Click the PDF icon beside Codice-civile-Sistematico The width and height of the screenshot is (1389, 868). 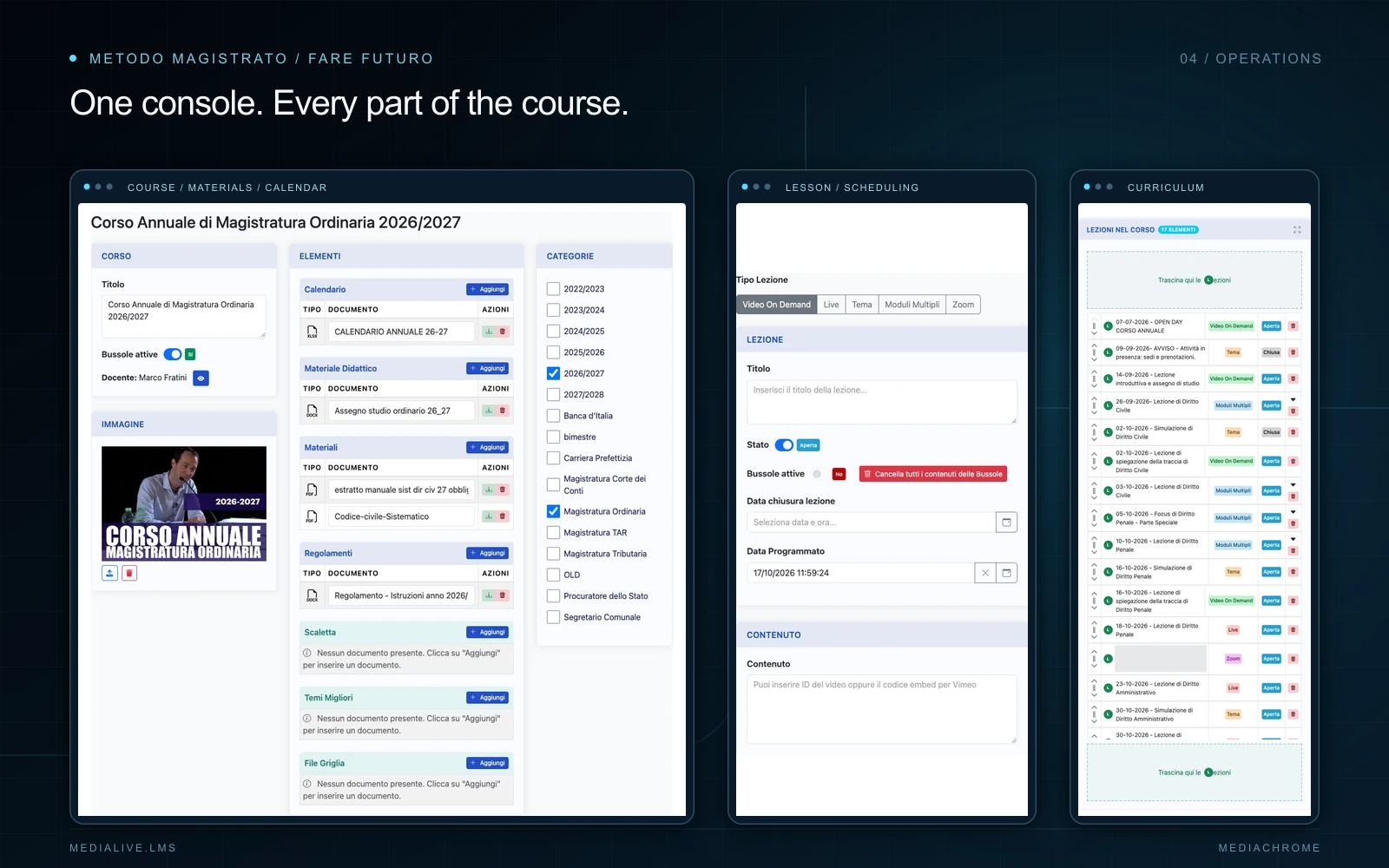pos(312,516)
